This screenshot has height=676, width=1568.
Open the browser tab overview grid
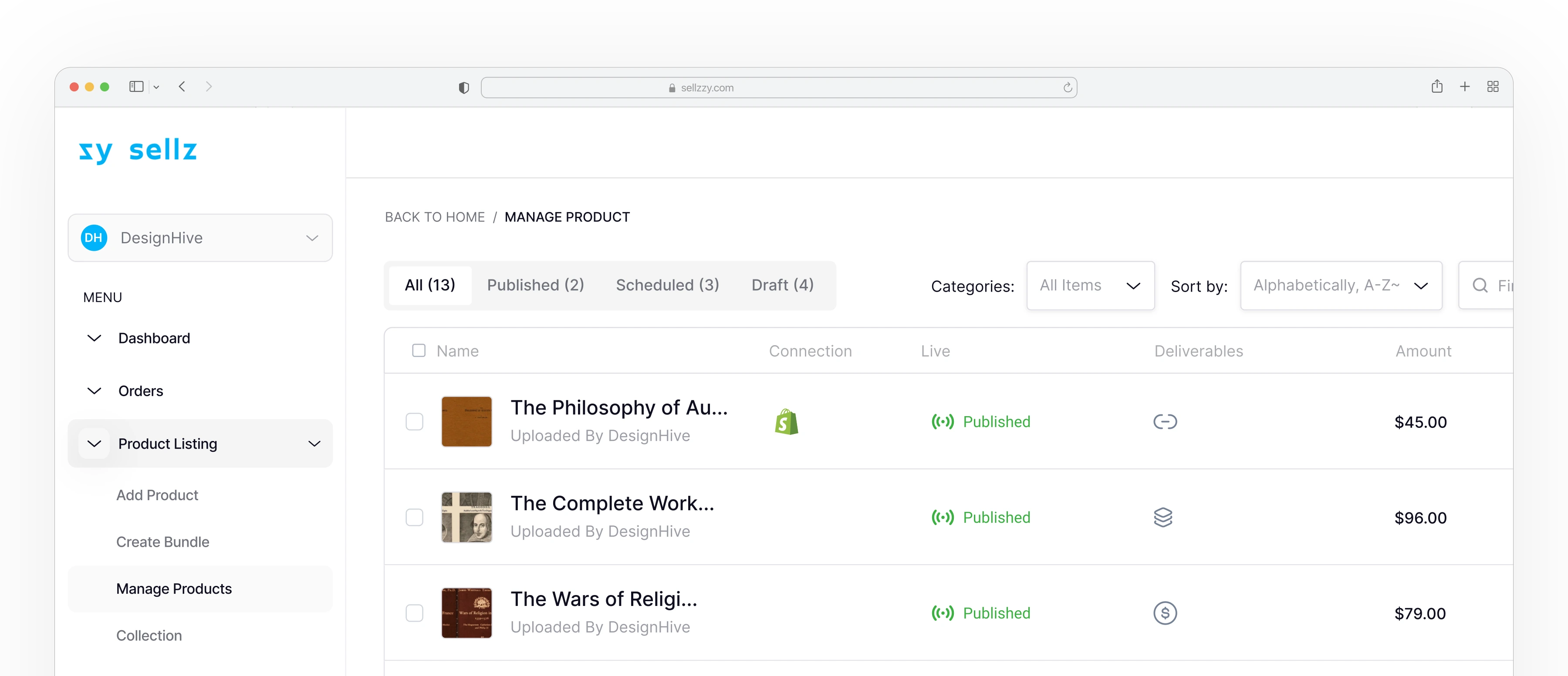(1493, 86)
